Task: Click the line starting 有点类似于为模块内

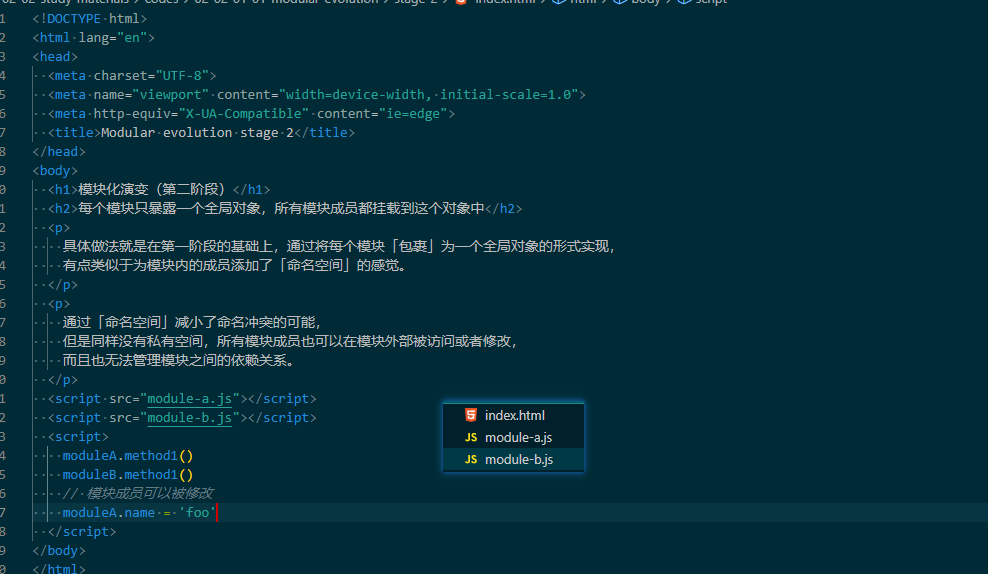Action: pos(234,265)
